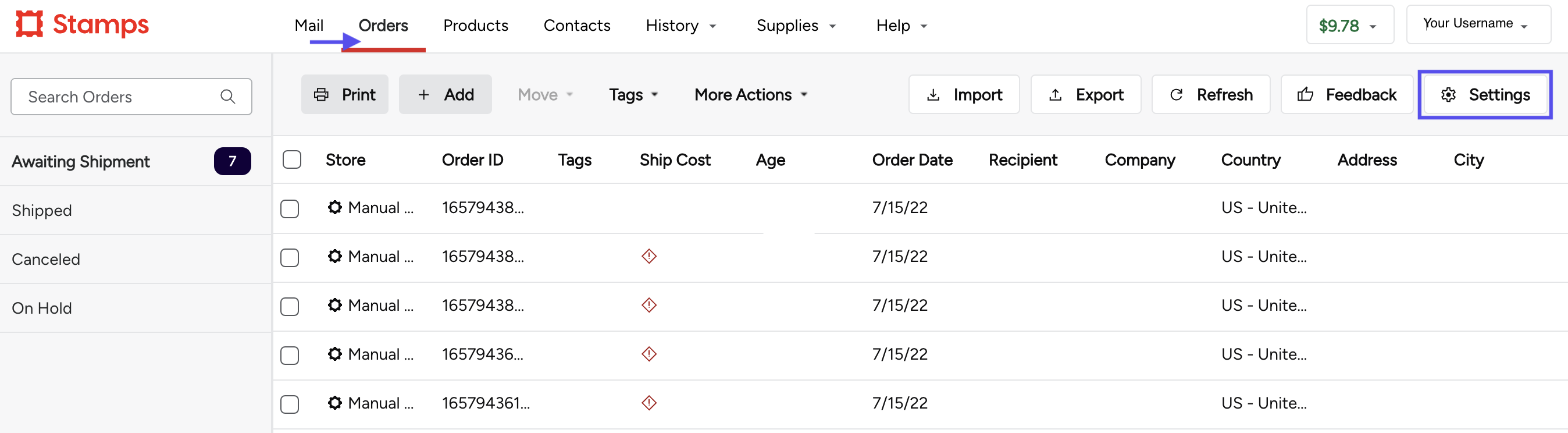The width and height of the screenshot is (1568, 433).
Task: Show Canceled orders
Action: [x=135, y=259]
